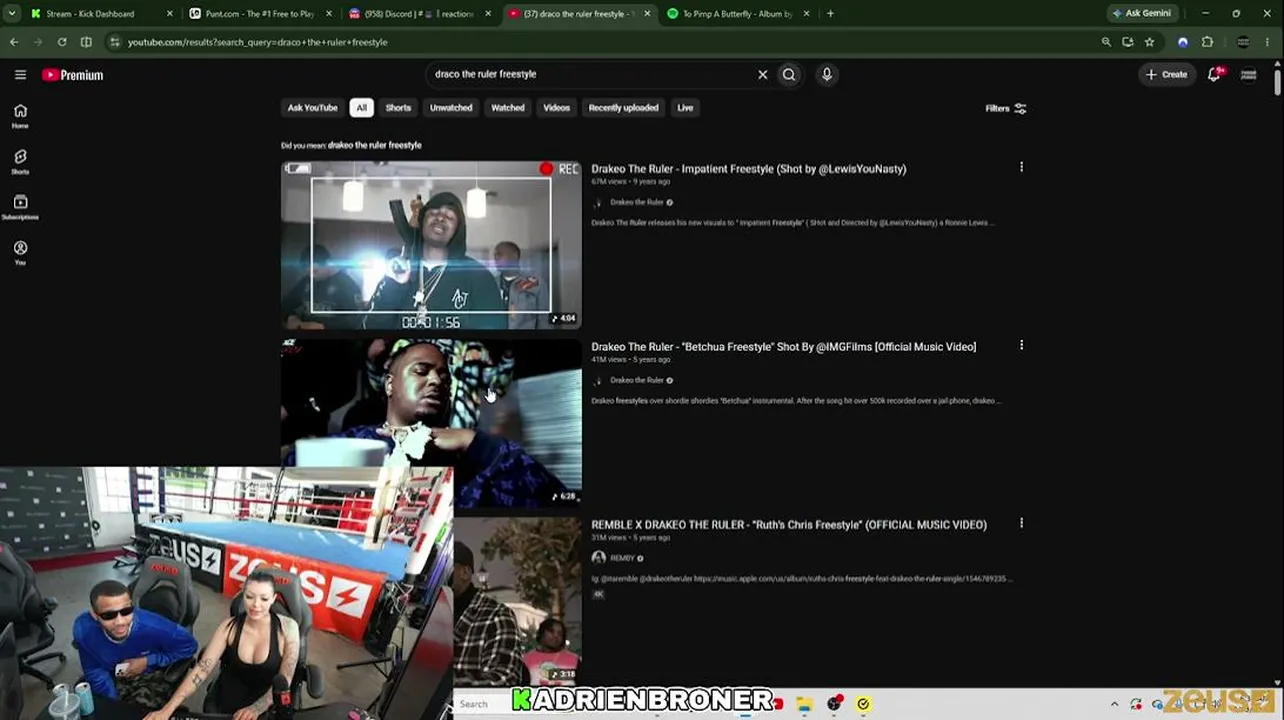Open a new browser tab
Screen dimensions: 1284x720
click(830, 14)
